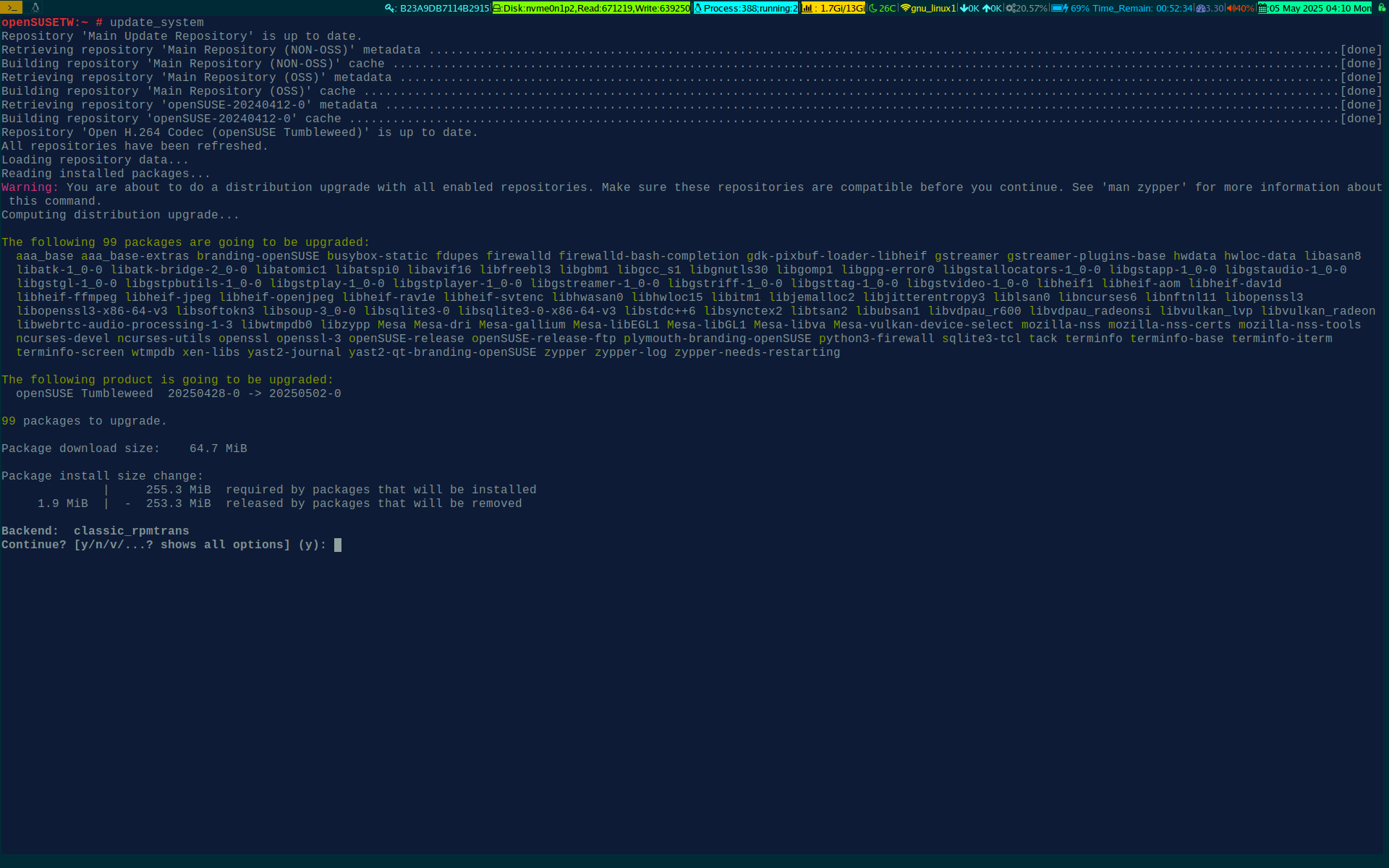The height and width of the screenshot is (868, 1389).
Task: Click the disk icon in the nvme0n1p2 block
Action: [498, 9]
